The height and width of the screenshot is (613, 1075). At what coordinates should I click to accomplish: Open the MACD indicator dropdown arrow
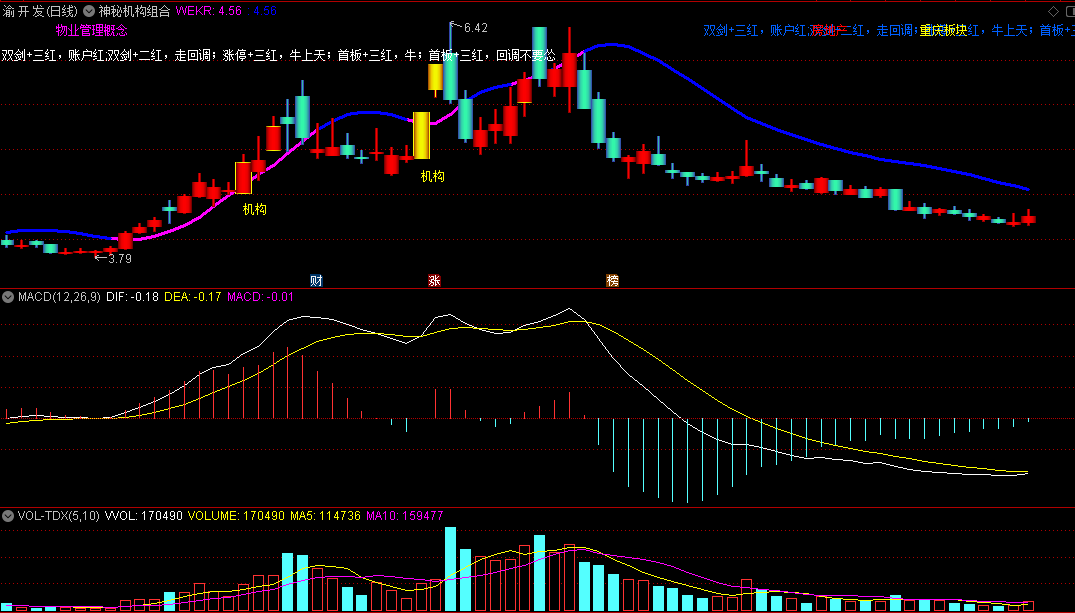(x=8, y=297)
